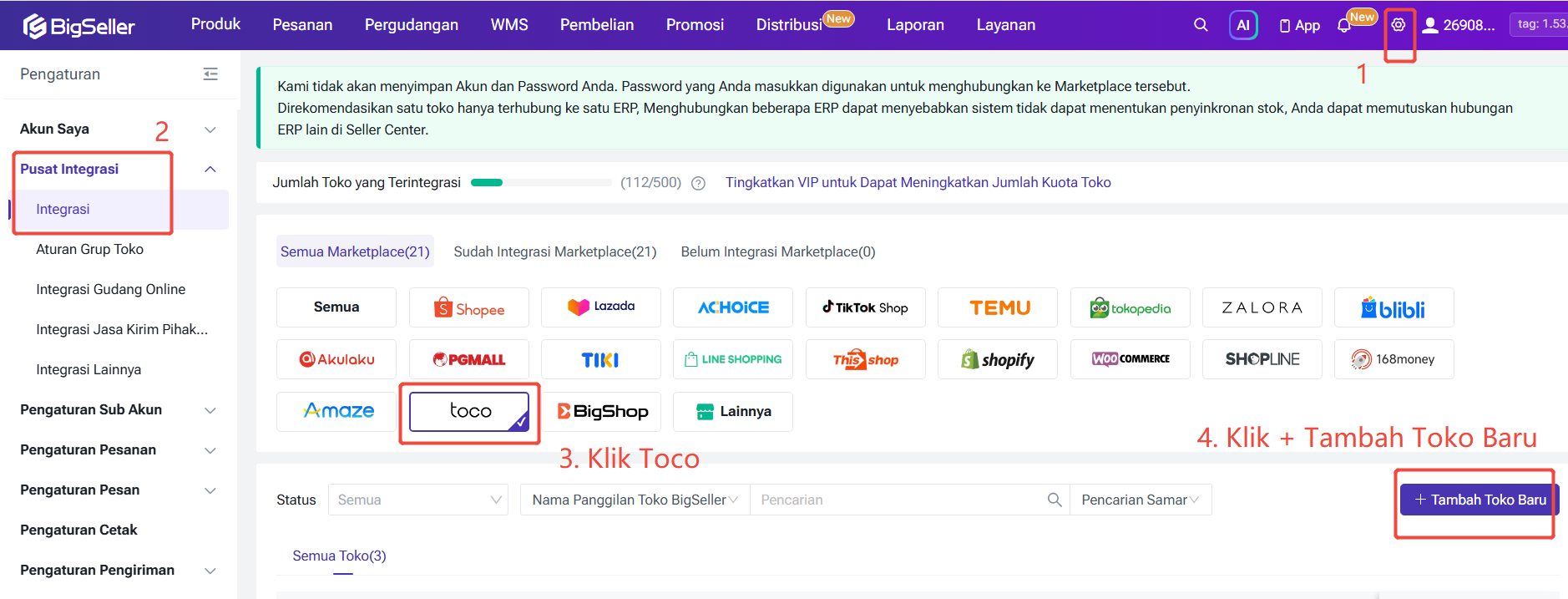Screen dimensions: 1568x599
Task: Select the Lainnya marketplace tile
Action: point(733,411)
